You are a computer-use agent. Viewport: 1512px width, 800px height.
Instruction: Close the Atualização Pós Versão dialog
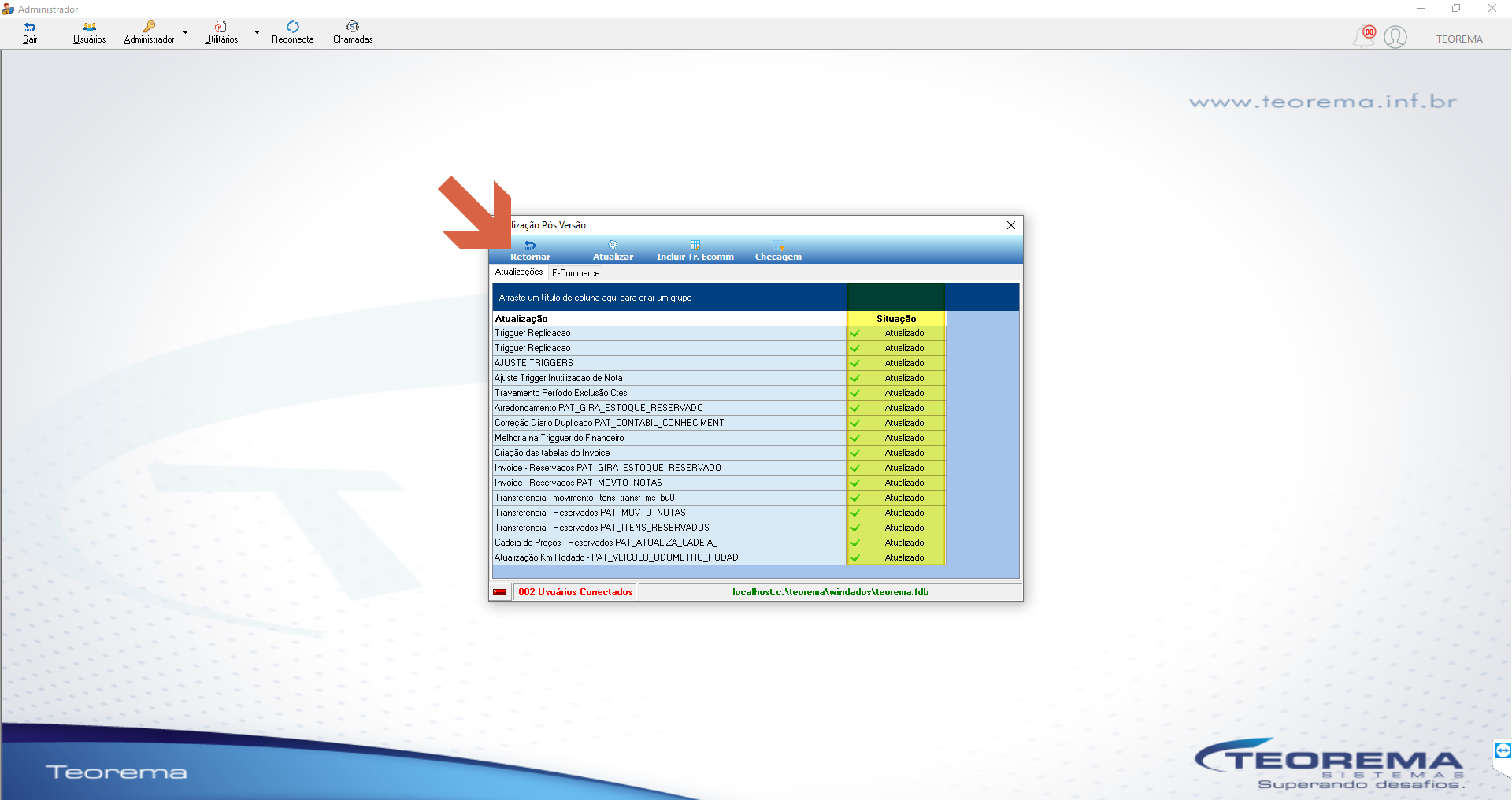[x=1011, y=225]
